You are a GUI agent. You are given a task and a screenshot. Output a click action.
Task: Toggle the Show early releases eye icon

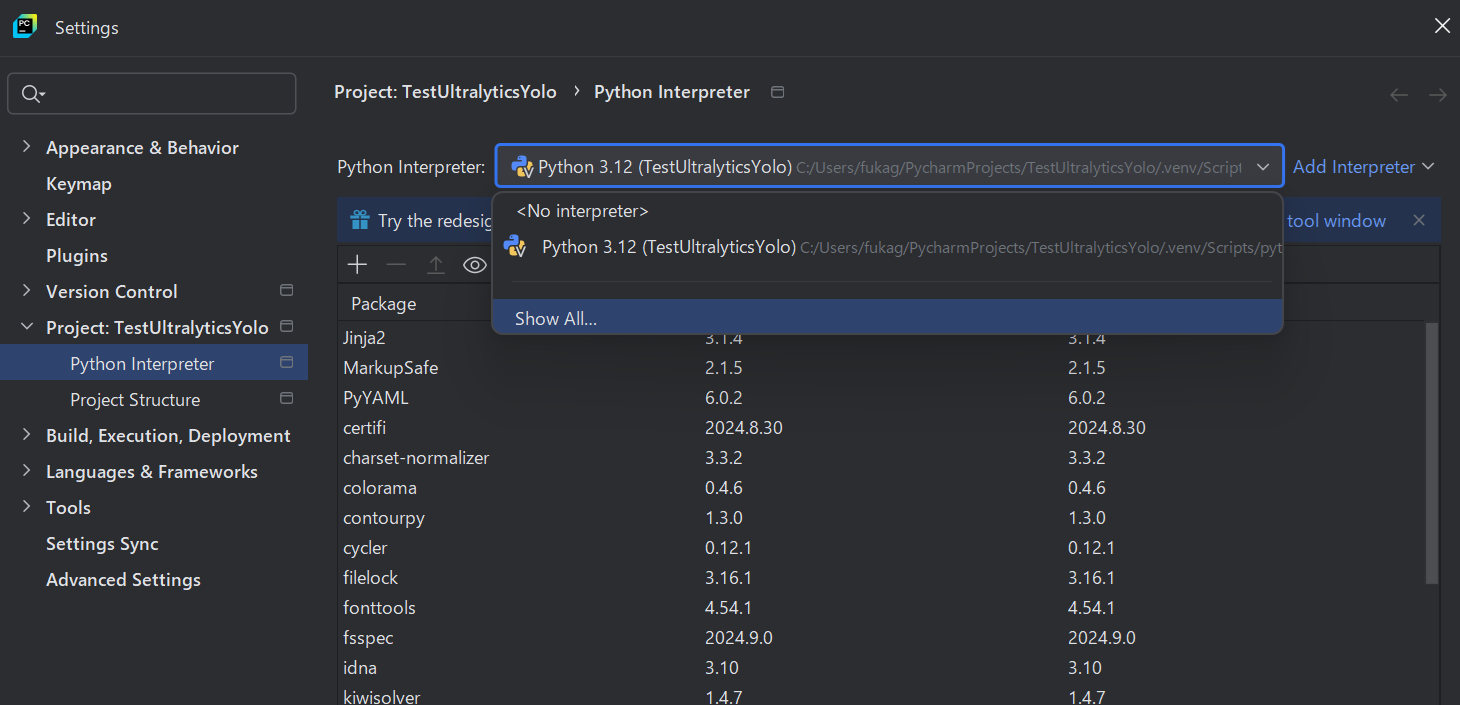pyautogui.click(x=475, y=265)
